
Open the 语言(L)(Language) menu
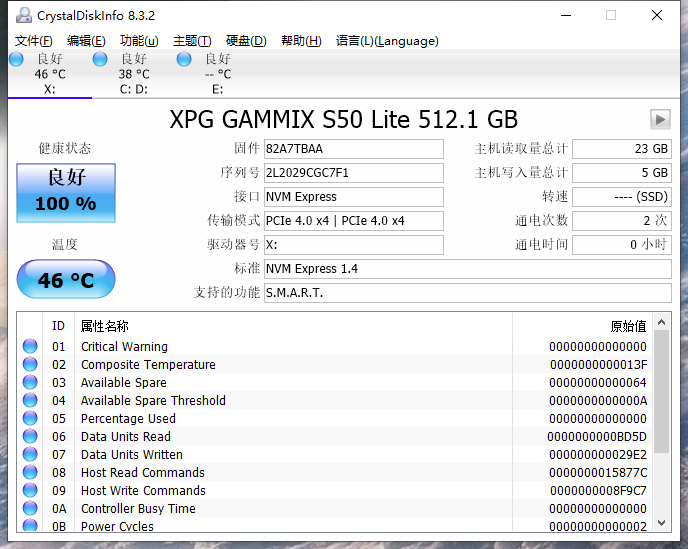pos(387,41)
